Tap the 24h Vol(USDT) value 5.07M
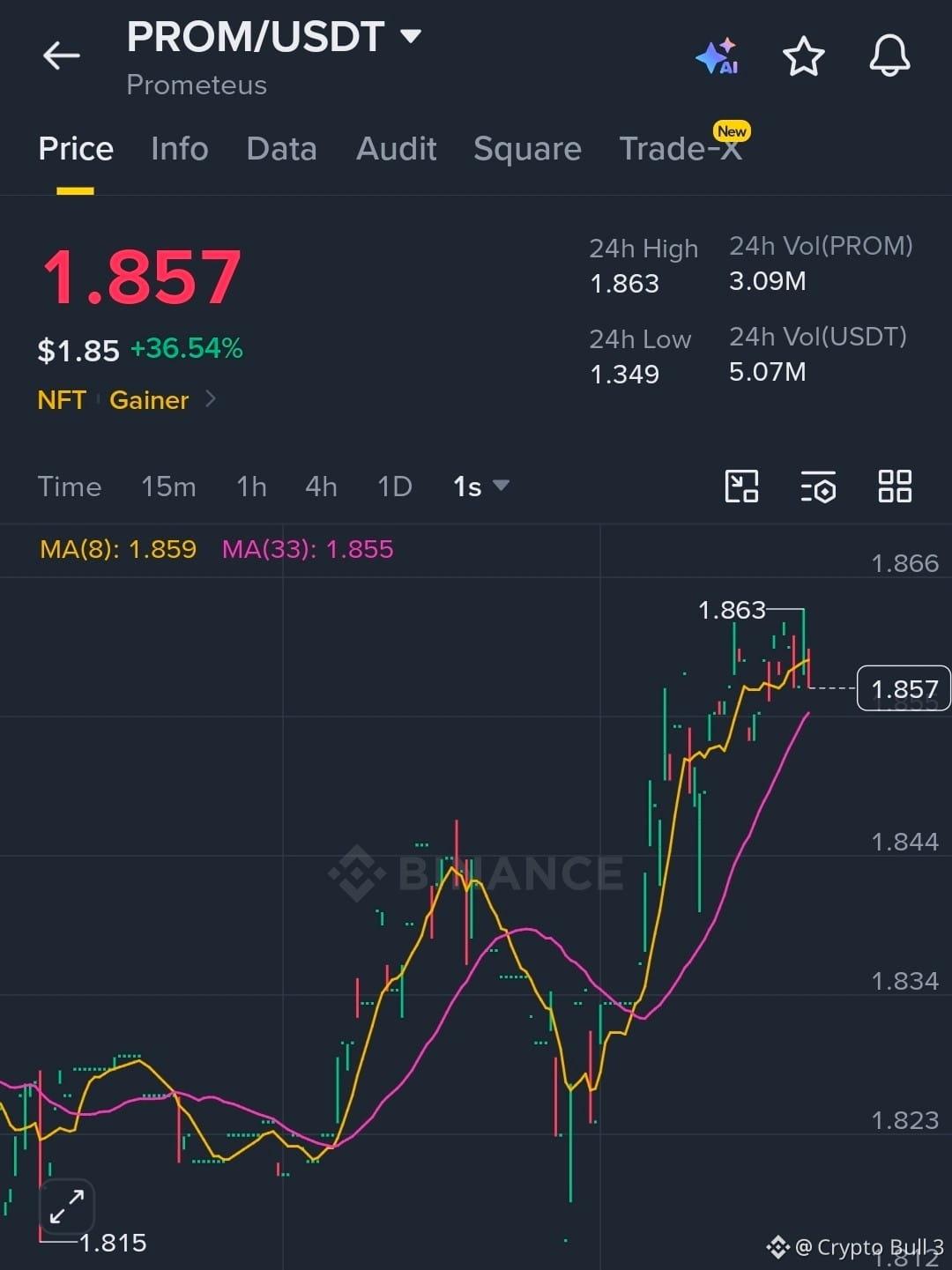 click(767, 372)
